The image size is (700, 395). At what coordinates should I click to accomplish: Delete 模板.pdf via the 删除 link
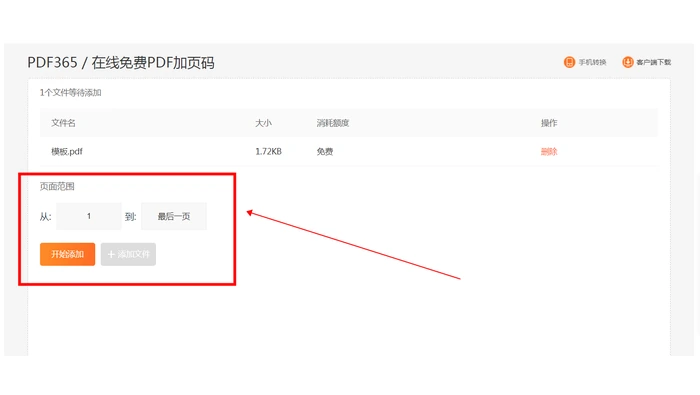(x=549, y=152)
